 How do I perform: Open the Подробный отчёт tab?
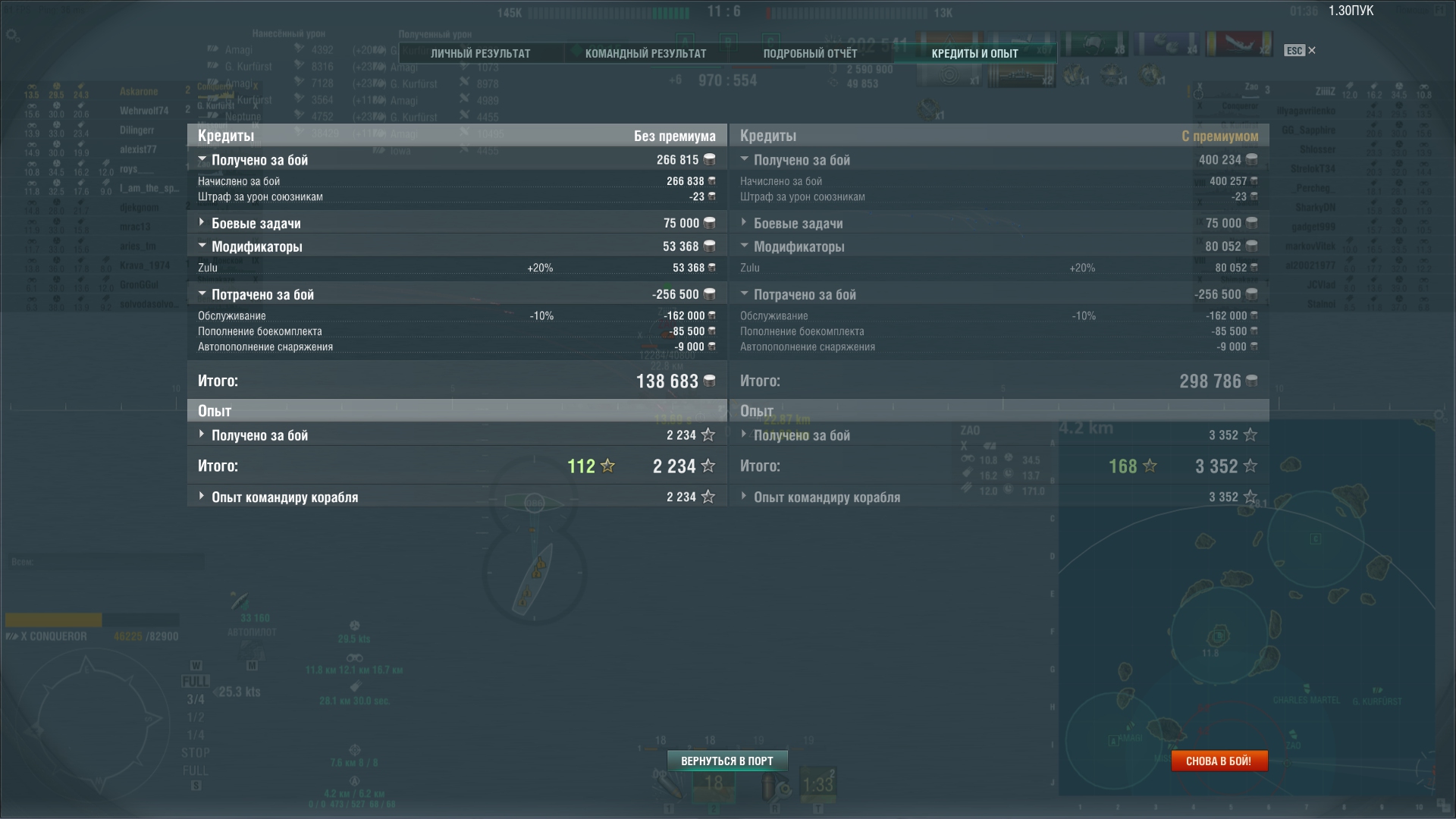[810, 53]
